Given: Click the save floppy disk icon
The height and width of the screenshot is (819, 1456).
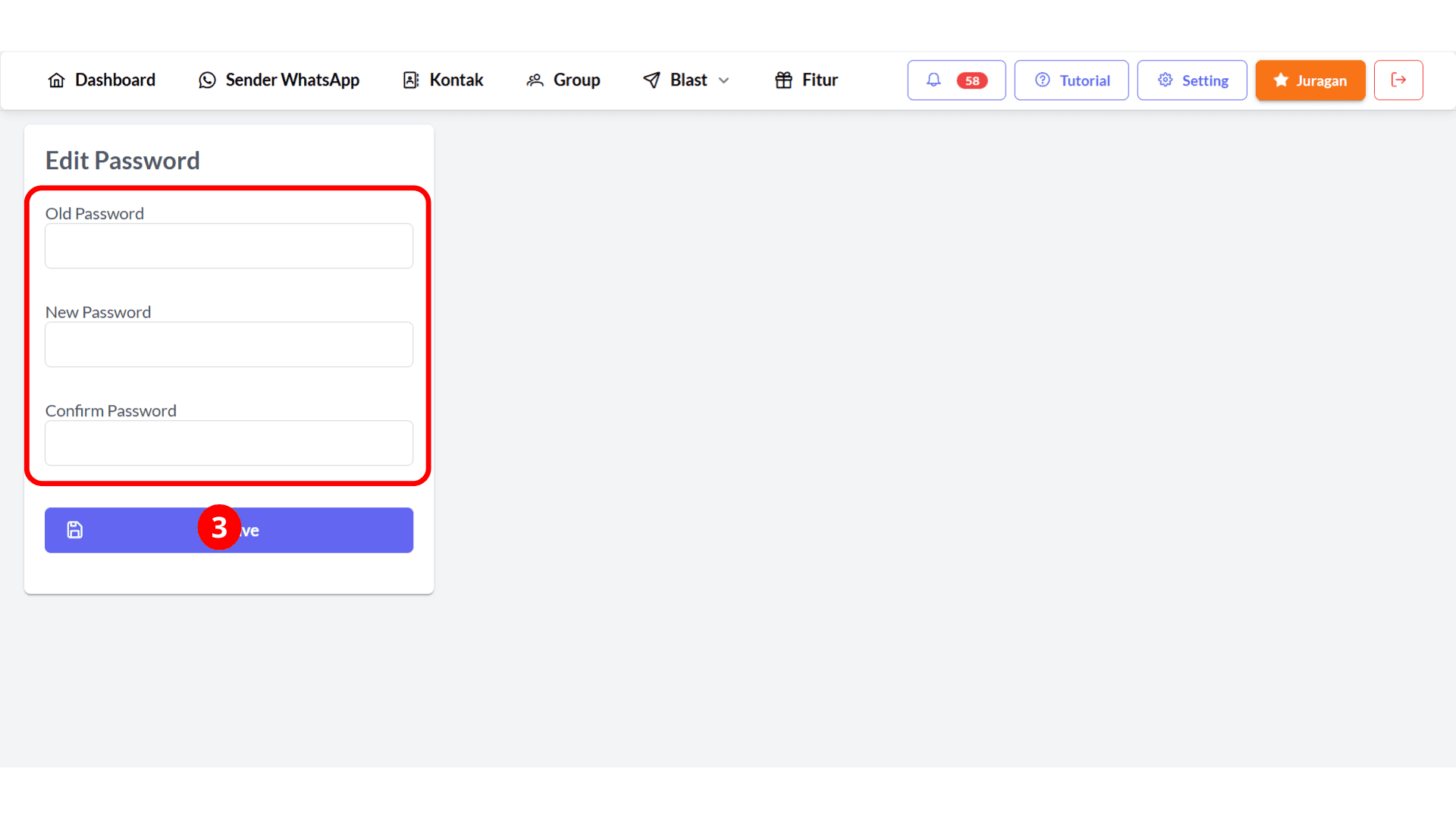Looking at the screenshot, I should pyautogui.click(x=75, y=530).
